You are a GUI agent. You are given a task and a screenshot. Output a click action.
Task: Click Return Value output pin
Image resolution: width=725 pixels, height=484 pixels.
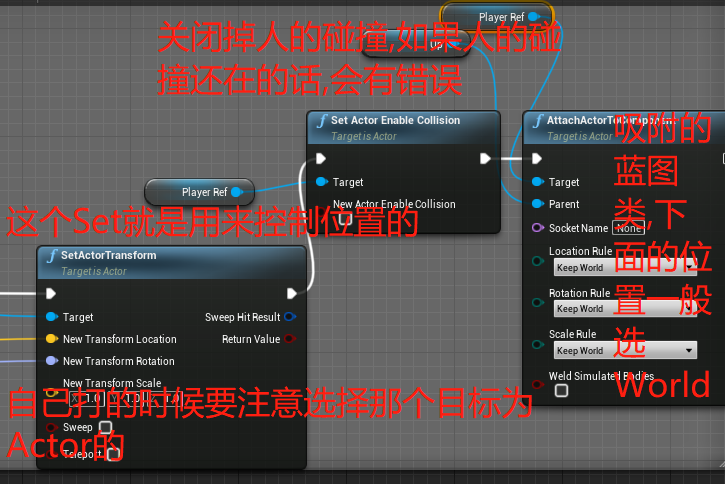tap(290, 339)
